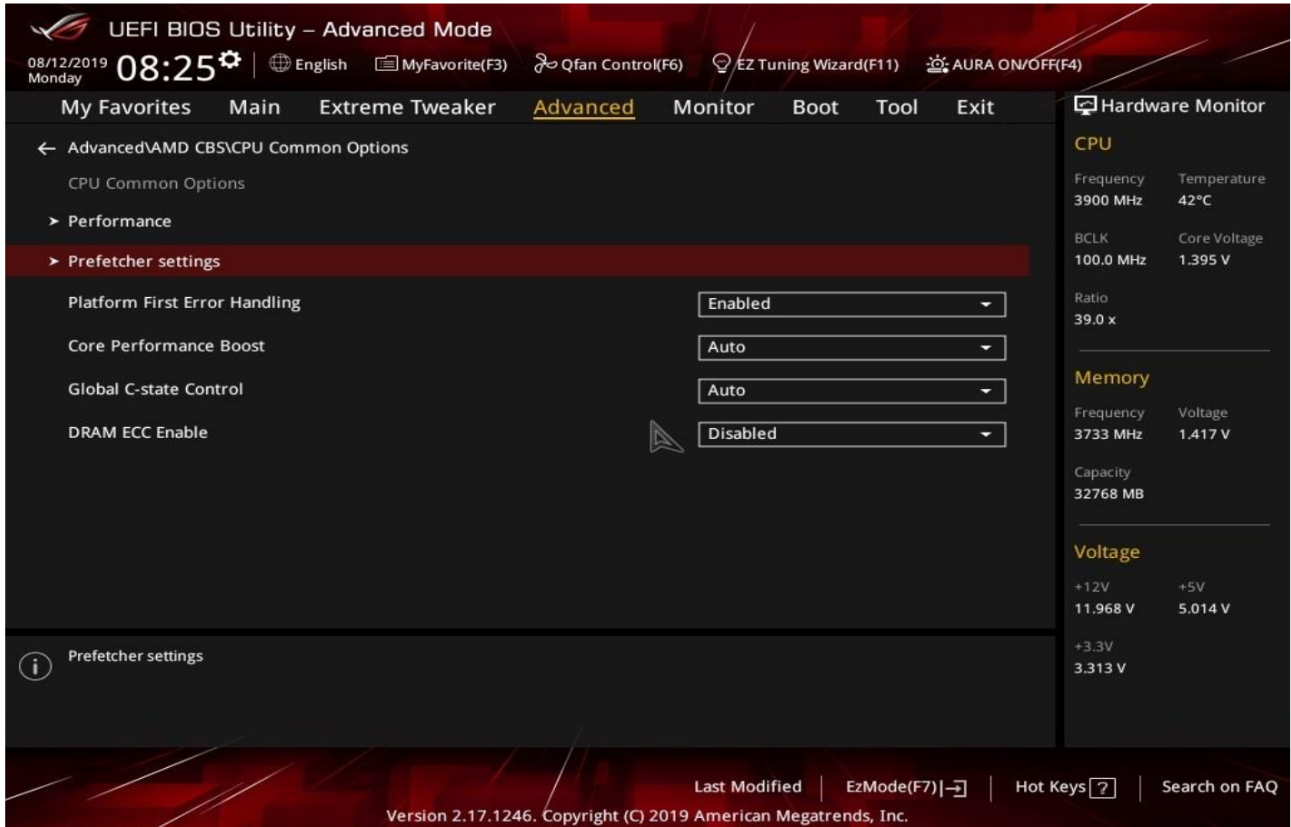Click Core Voltage value 1.395 V
The height and width of the screenshot is (827, 1291).
point(1203,260)
